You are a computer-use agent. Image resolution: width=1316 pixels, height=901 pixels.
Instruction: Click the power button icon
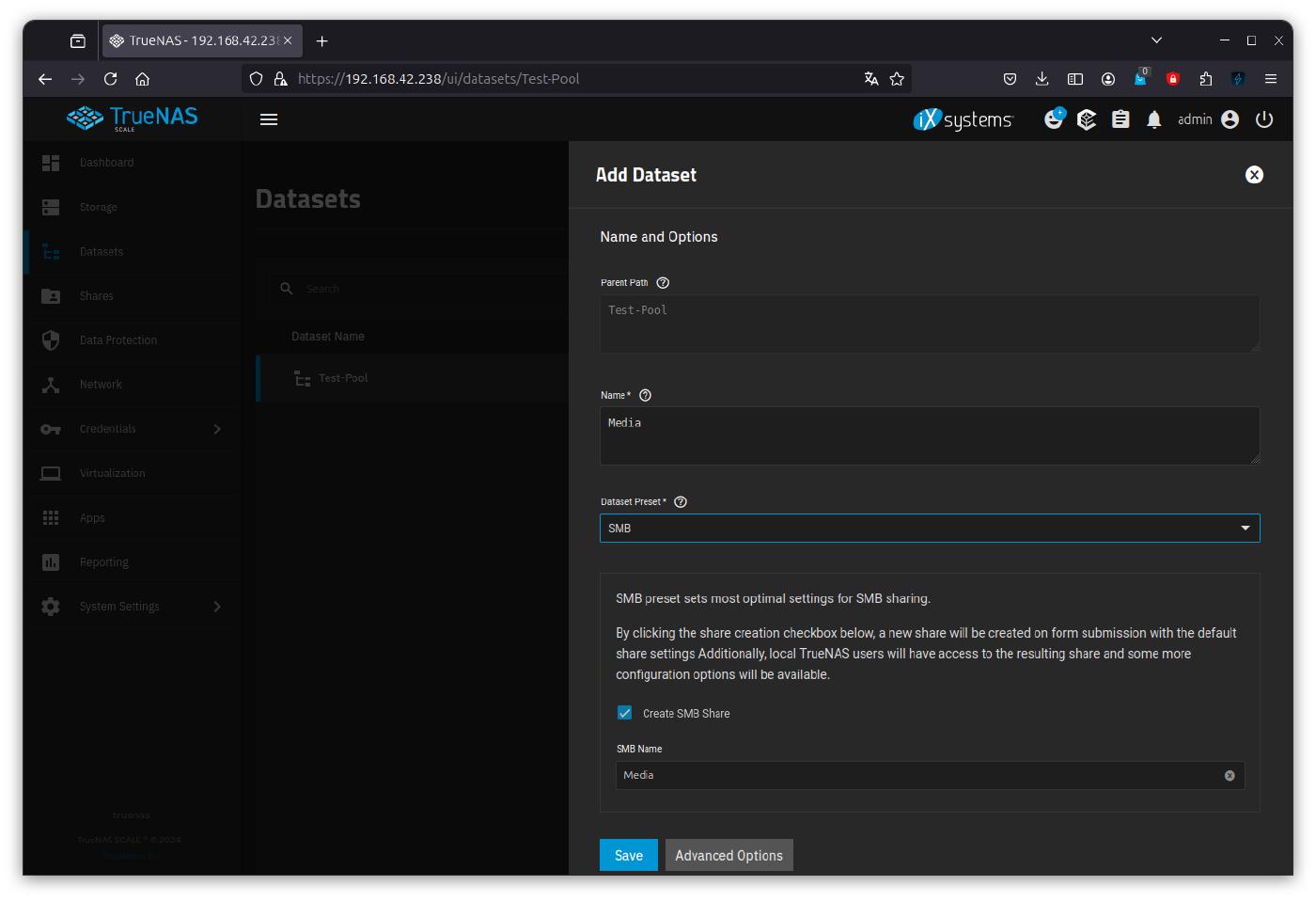1264,119
